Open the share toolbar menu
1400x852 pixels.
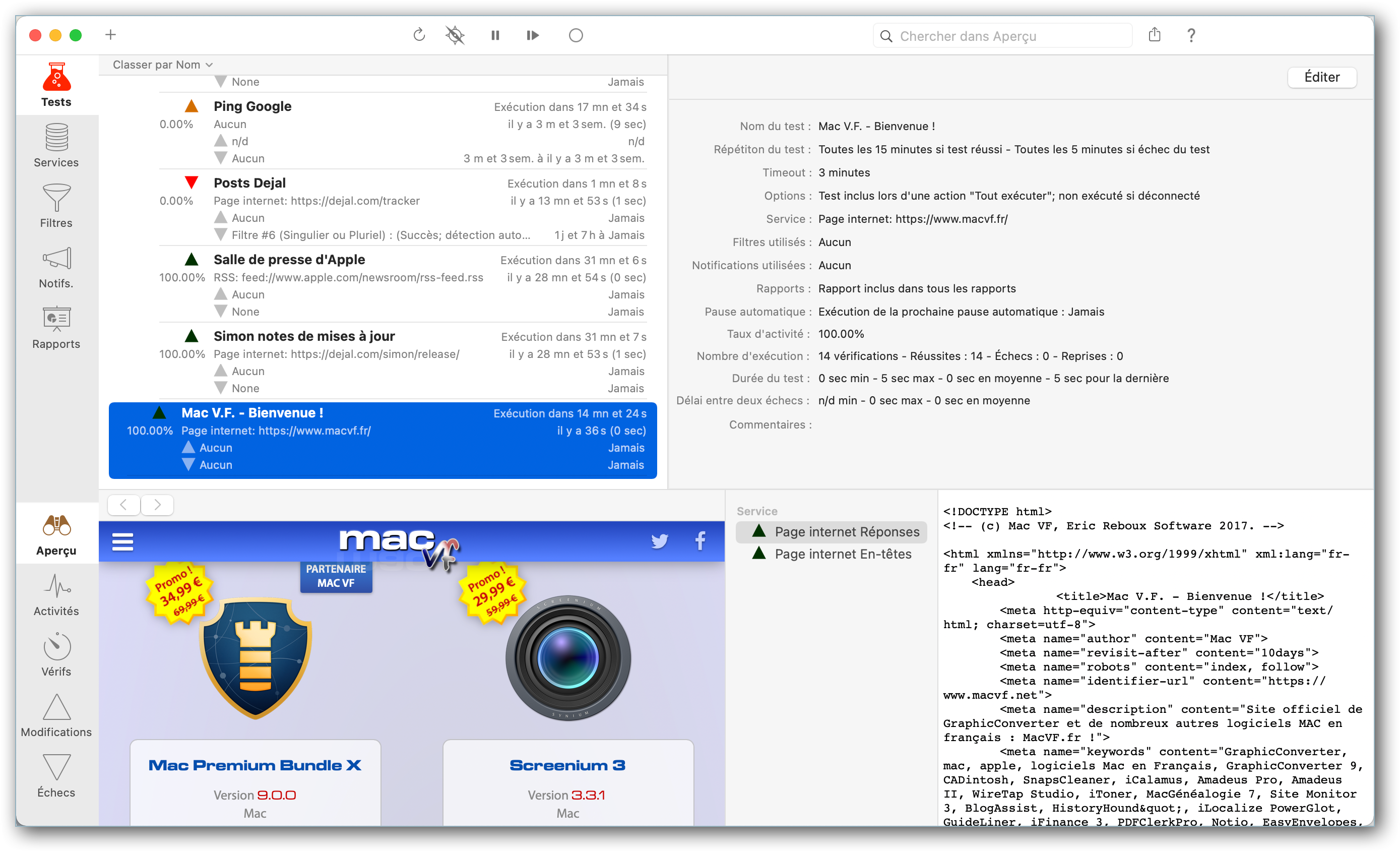pos(1154,35)
